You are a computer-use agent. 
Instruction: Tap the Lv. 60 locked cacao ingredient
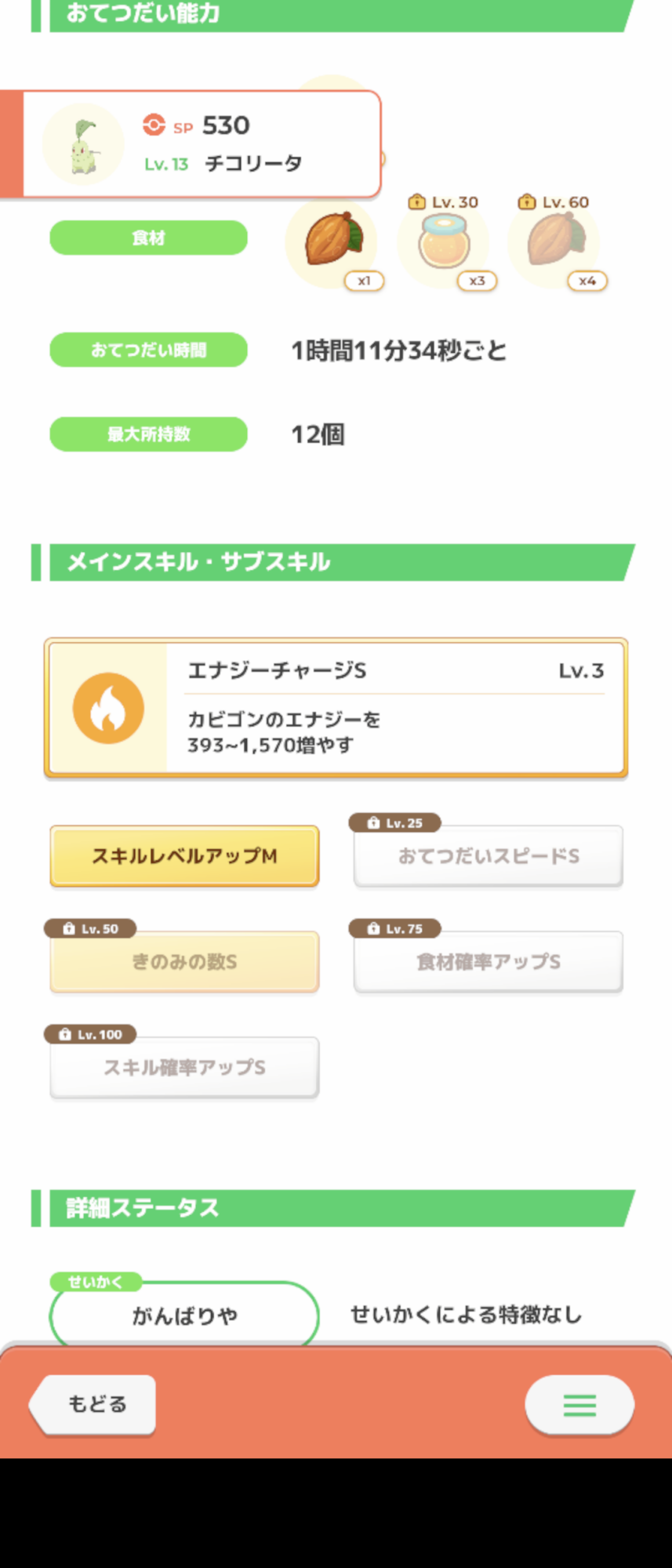554,241
